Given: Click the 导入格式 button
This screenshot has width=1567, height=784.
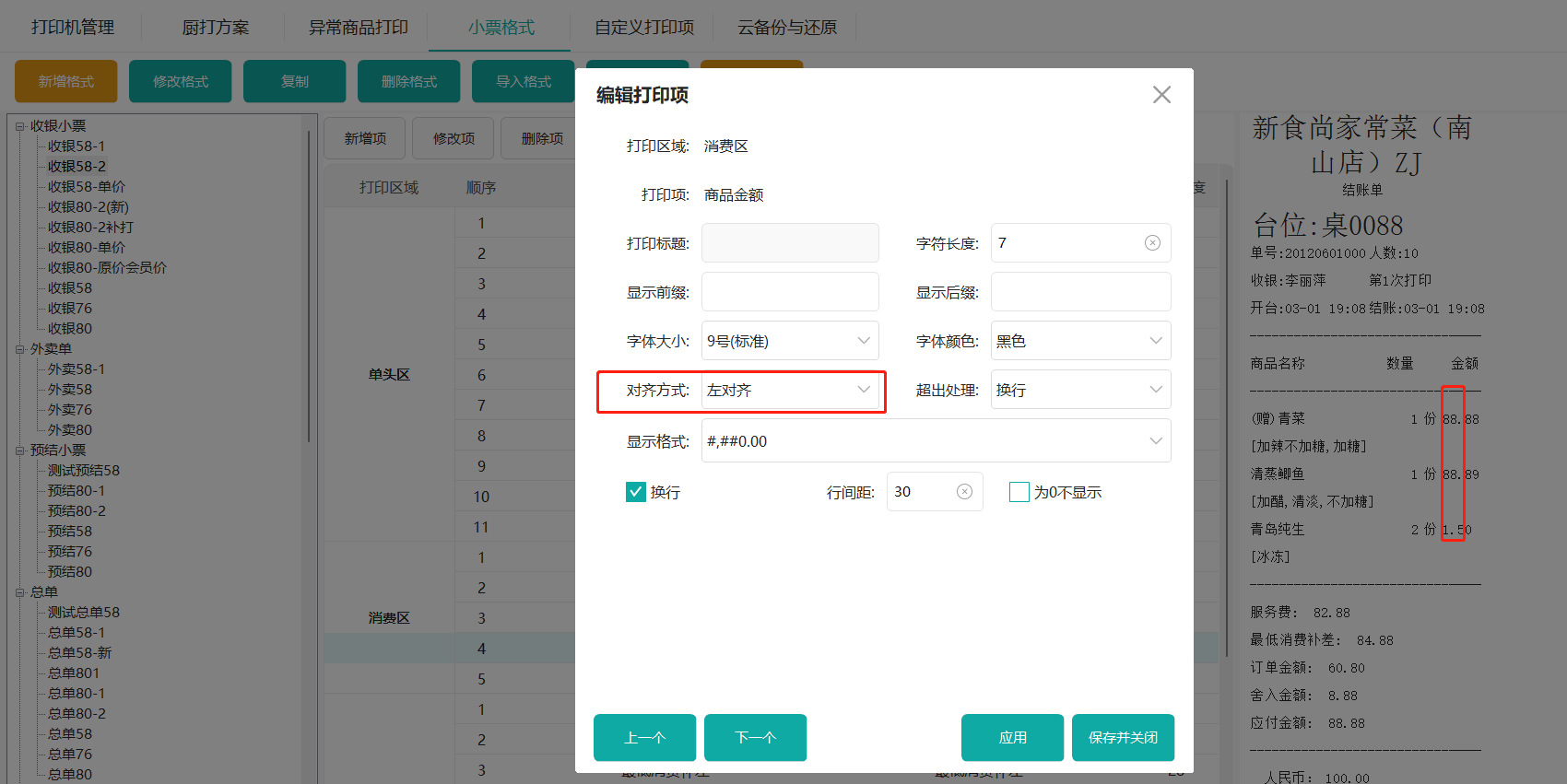Looking at the screenshot, I should coord(524,81).
